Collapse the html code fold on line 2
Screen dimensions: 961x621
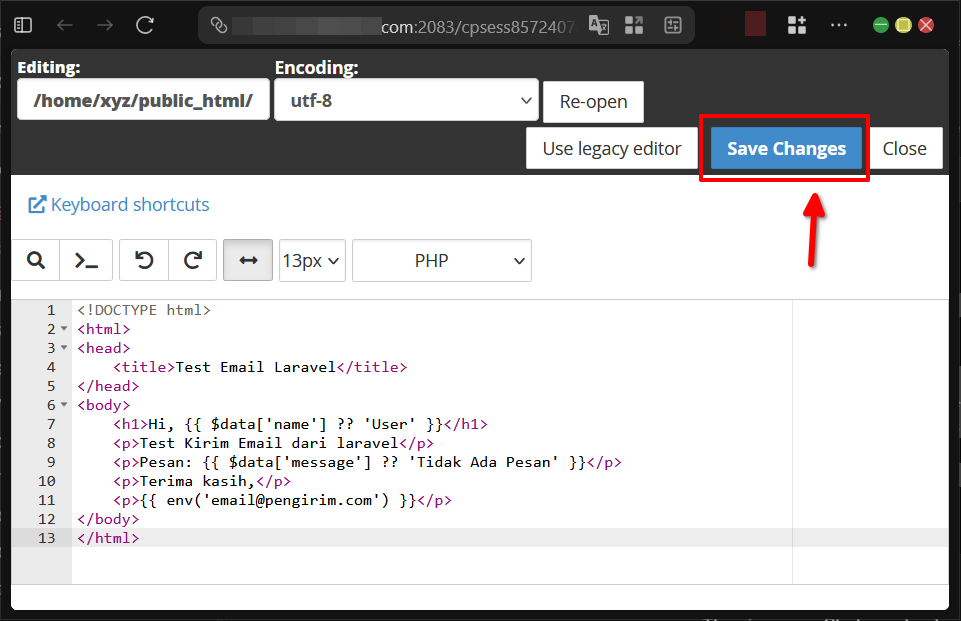click(x=63, y=328)
